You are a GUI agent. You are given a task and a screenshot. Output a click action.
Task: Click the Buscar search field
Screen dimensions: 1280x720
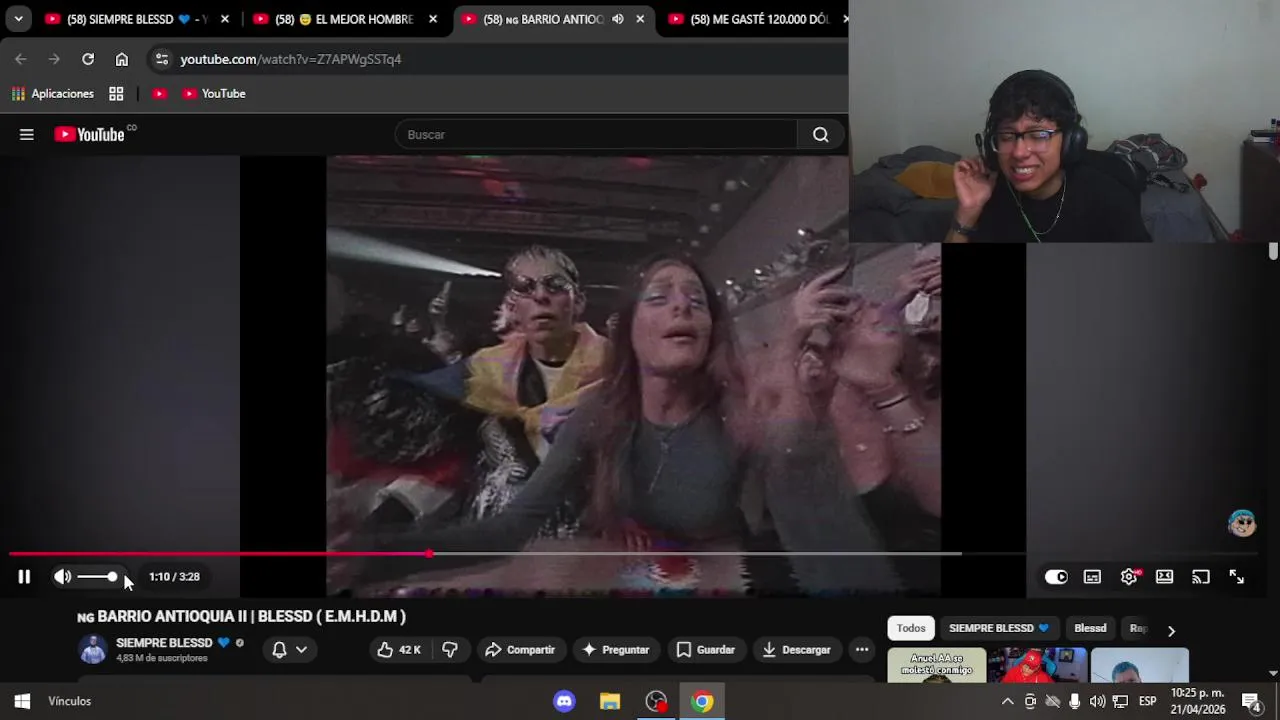tap(596, 134)
